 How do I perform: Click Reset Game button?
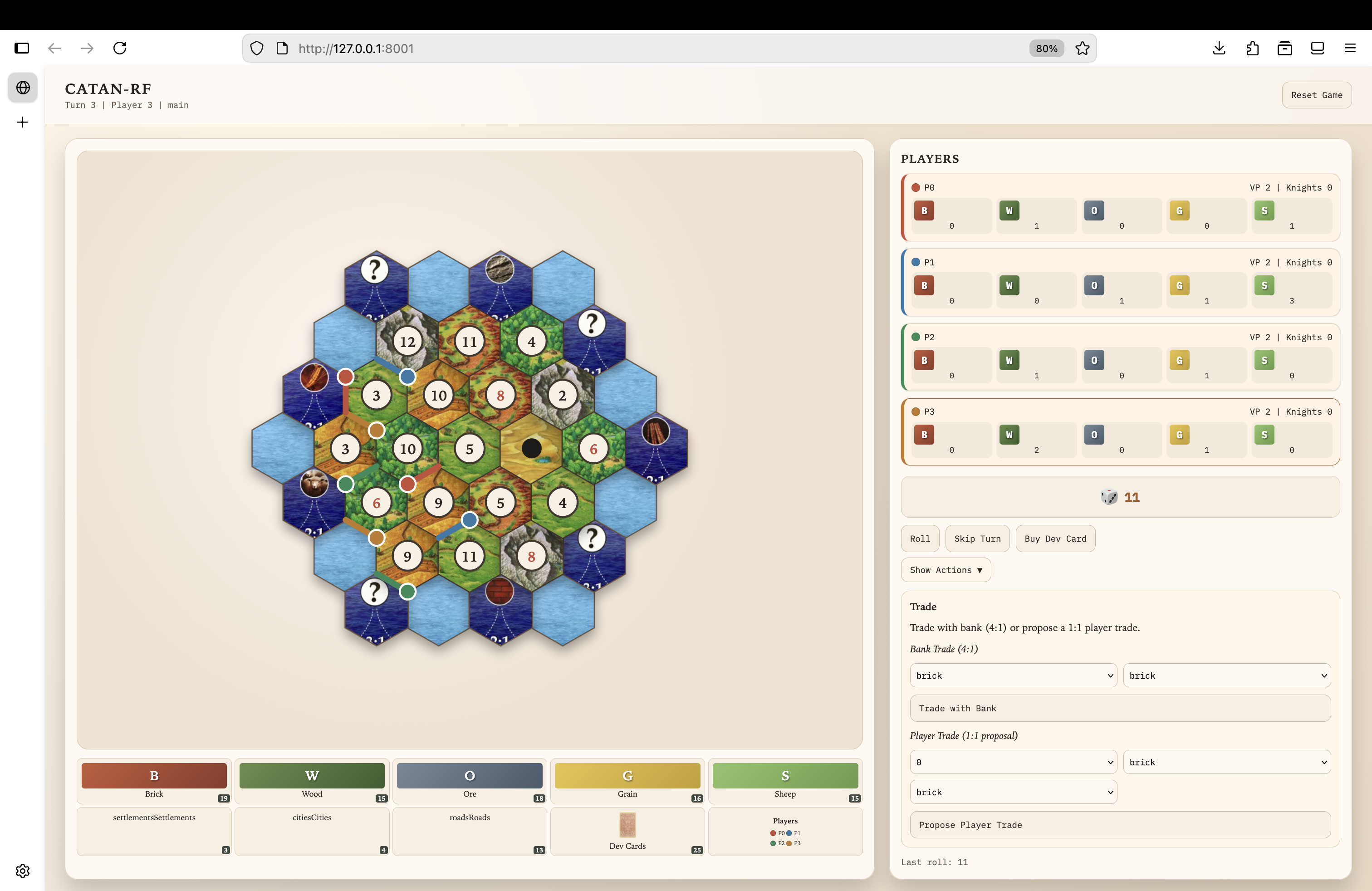pos(1317,95)
